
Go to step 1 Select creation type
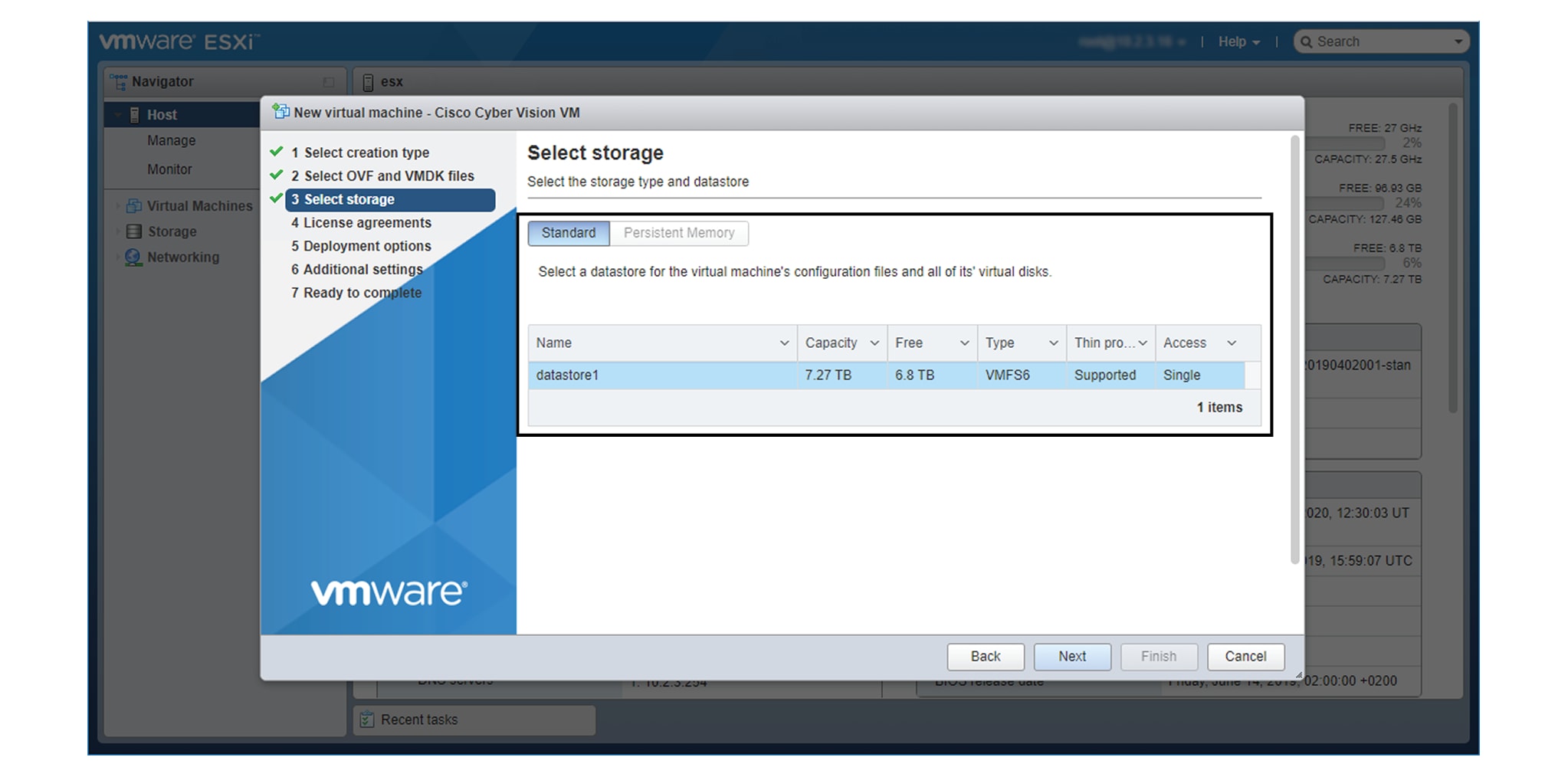(359, 152)
